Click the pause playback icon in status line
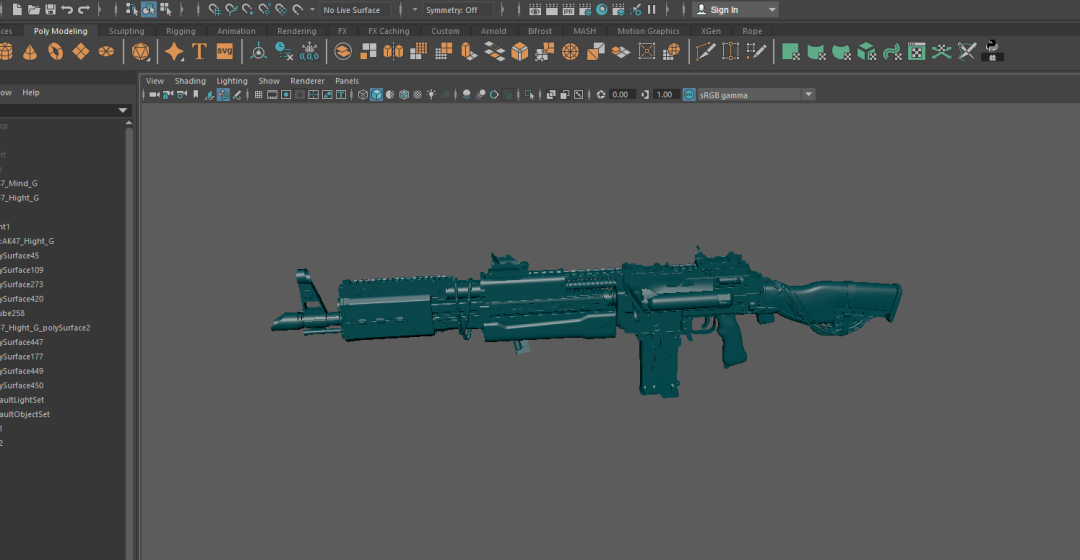Screen dimensions: 1080x560 click(652, 10)
